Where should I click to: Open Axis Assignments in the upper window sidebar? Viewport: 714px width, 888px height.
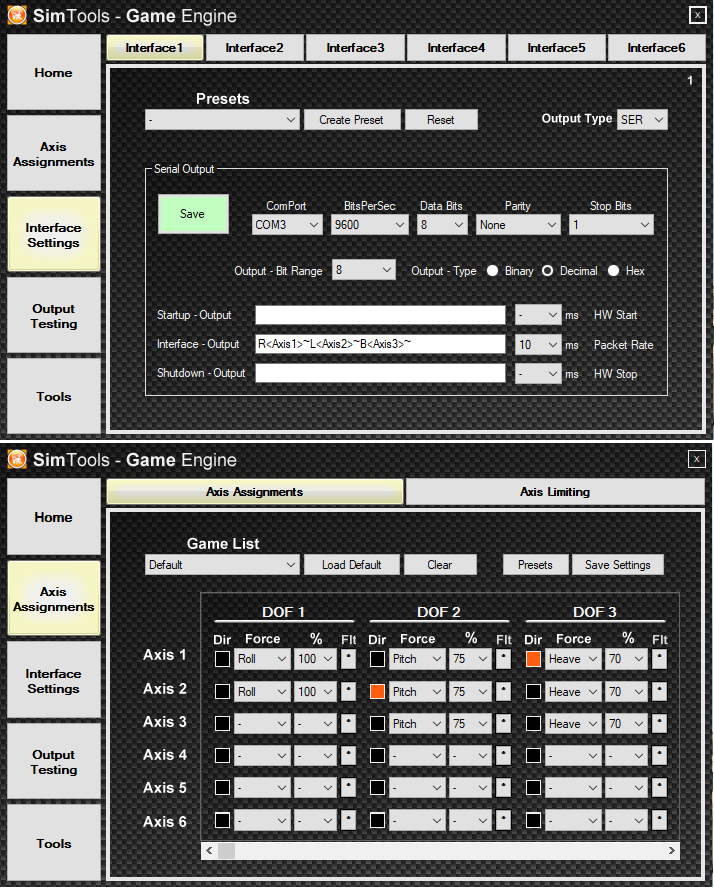pyautogui.click(x=53, y=154)
